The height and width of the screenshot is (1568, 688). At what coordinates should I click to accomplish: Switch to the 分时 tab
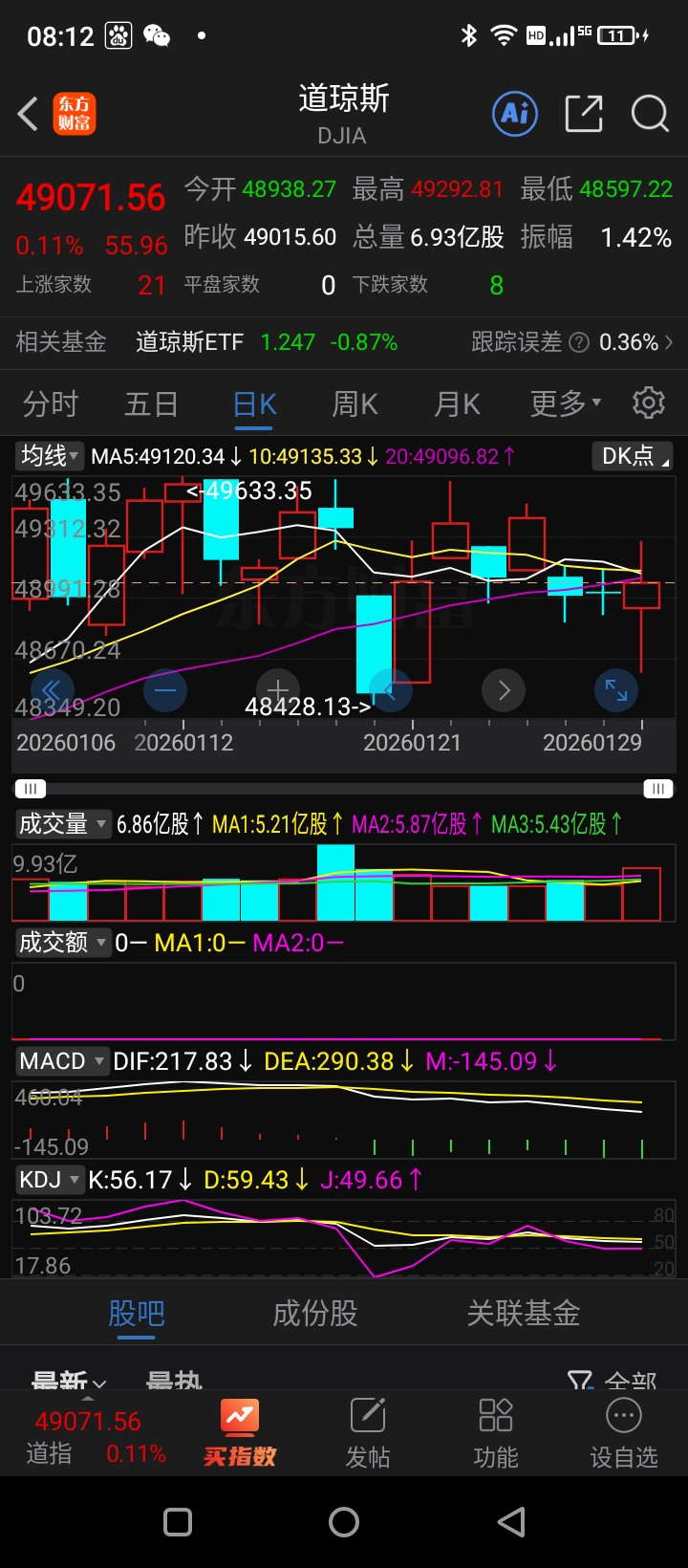pyautogui.click(x=51, y=403)
